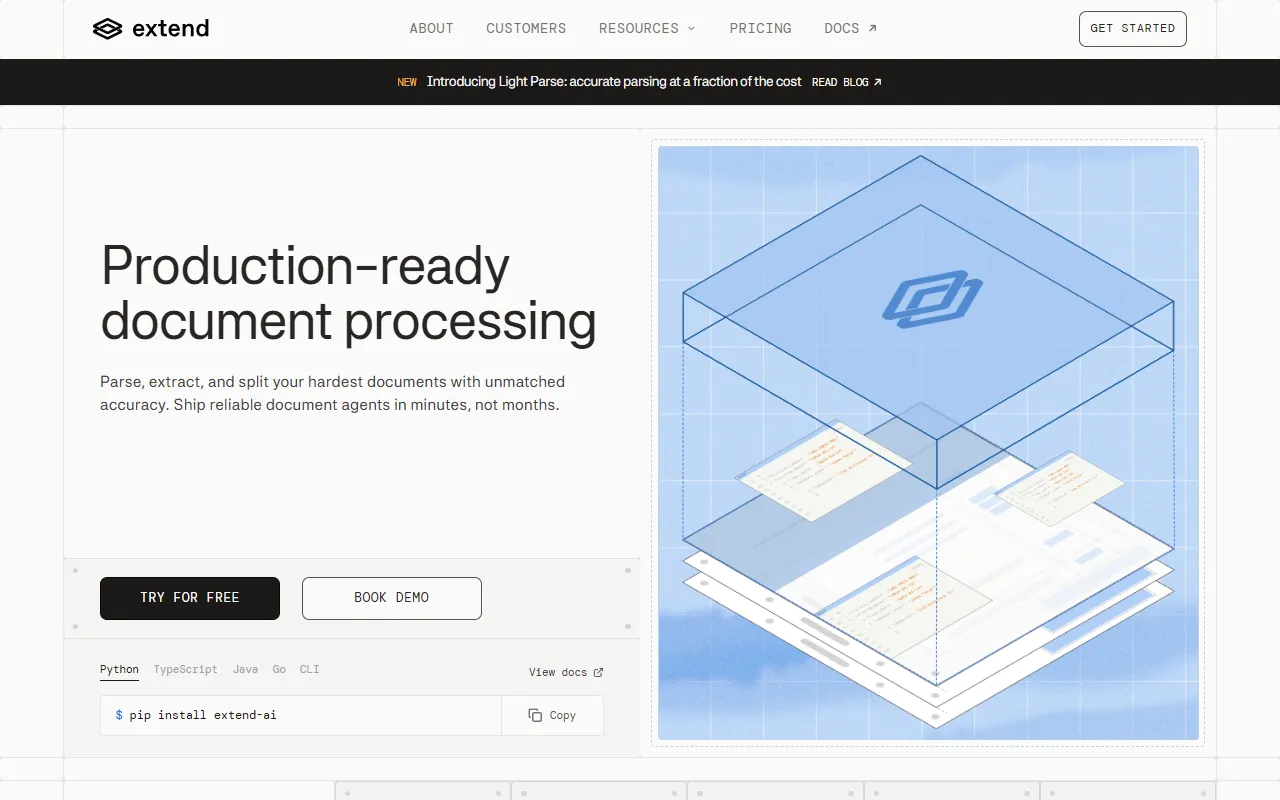Click the external arrow beside Docs
The height and width of the screenshot is (800, 1280).
coord(872,28)
